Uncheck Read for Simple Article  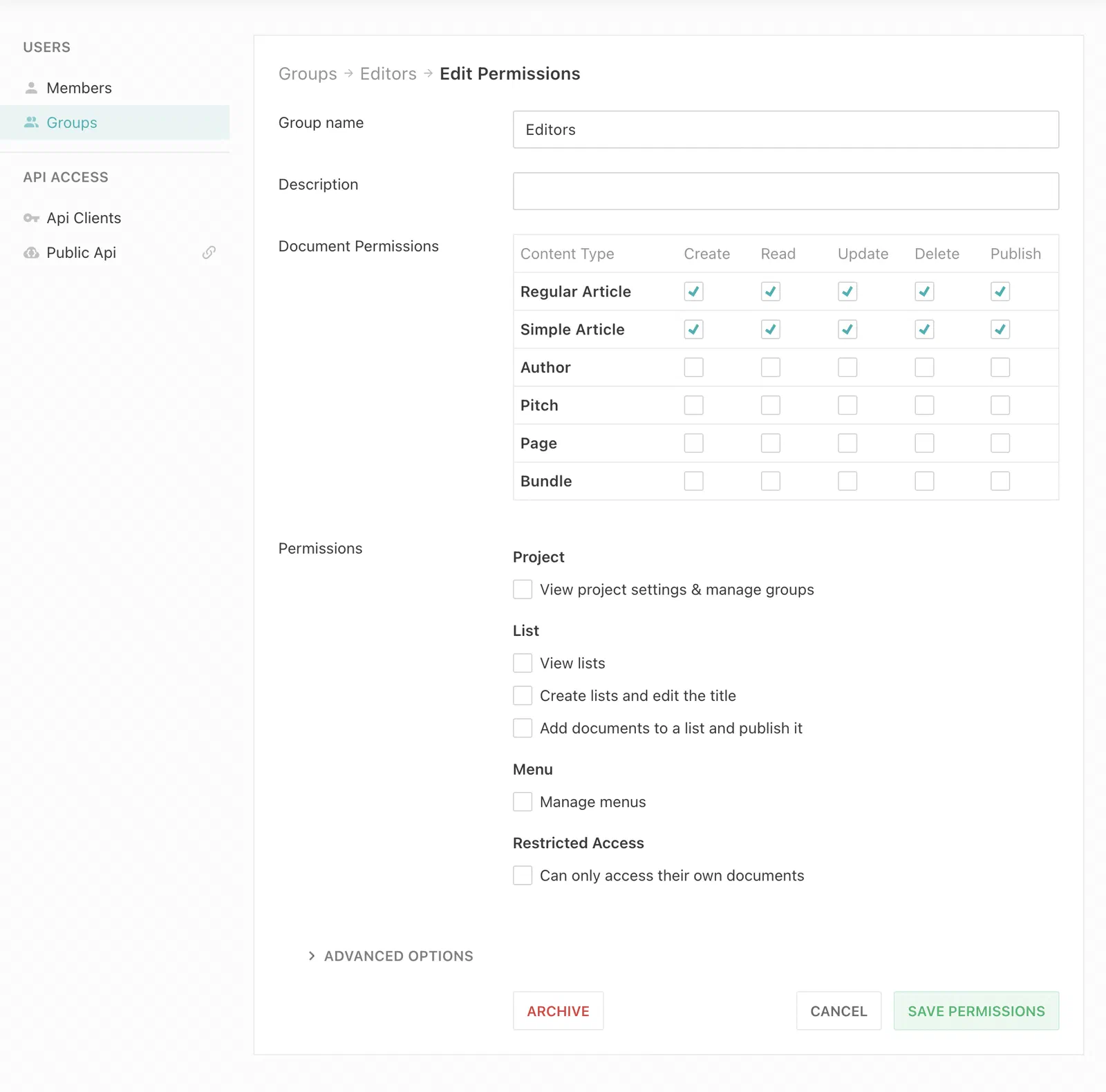click(771, 330)
